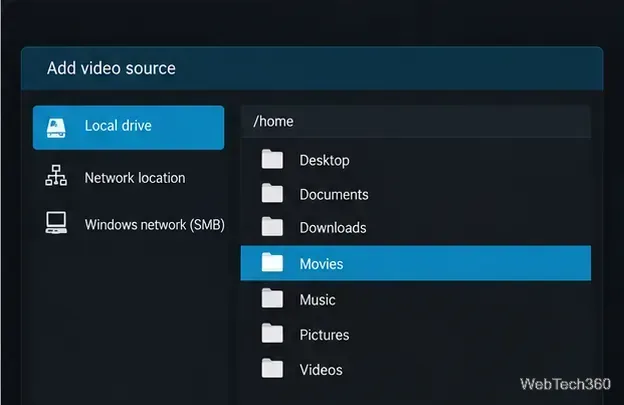Click the Desktop folder icon
624x405 pixels.
pos(272,159)
